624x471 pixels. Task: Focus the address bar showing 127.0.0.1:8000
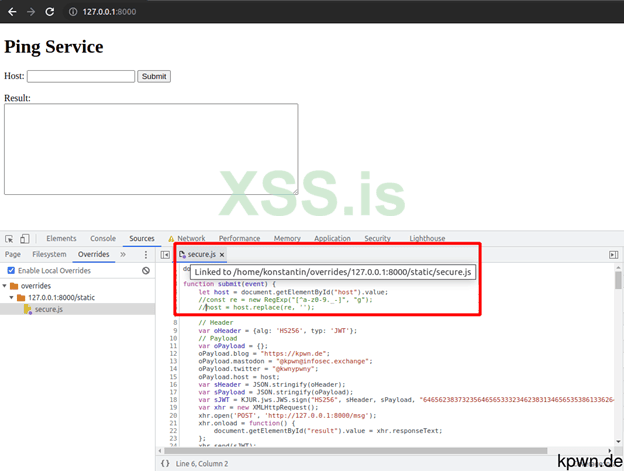point(109,12)
